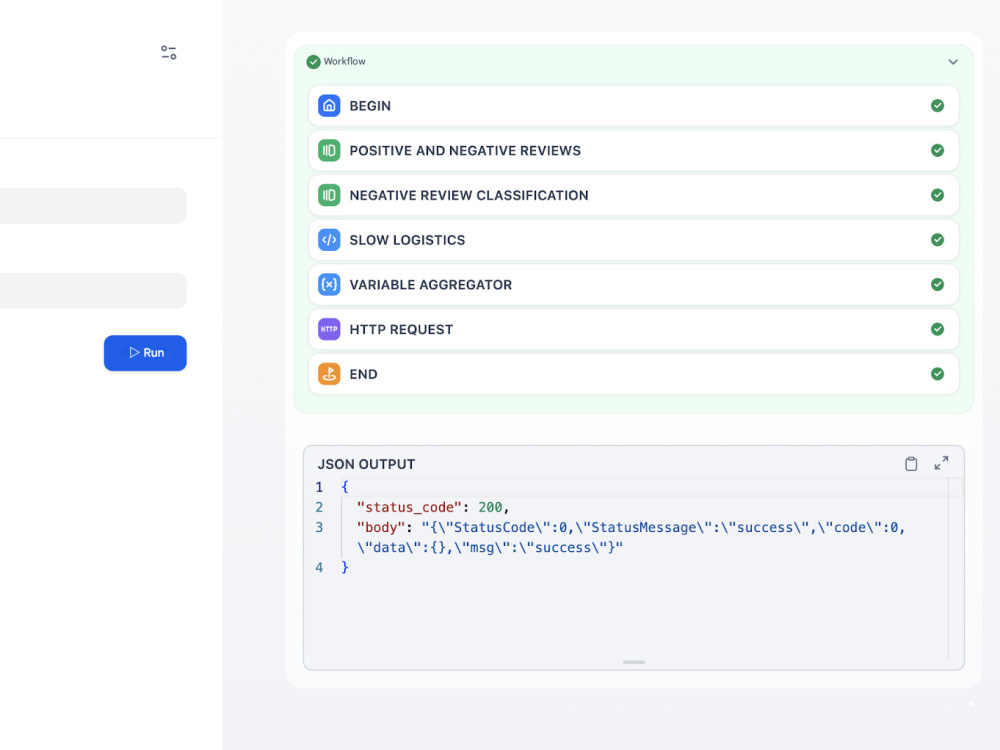Click the Workflow label text
Image resolution: width=1000 pixels, height=750 pixels.
344,61
